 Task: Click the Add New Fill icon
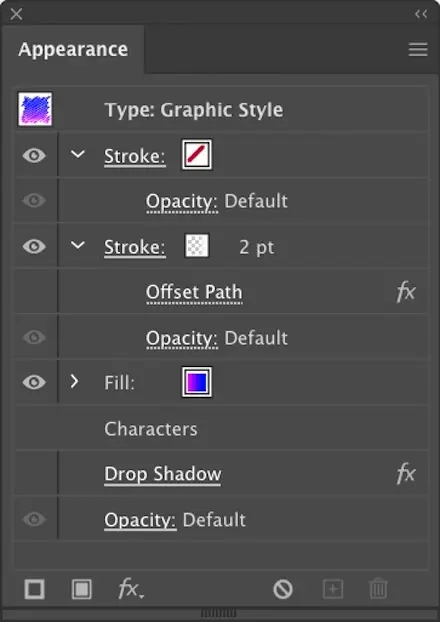(82, 589)
